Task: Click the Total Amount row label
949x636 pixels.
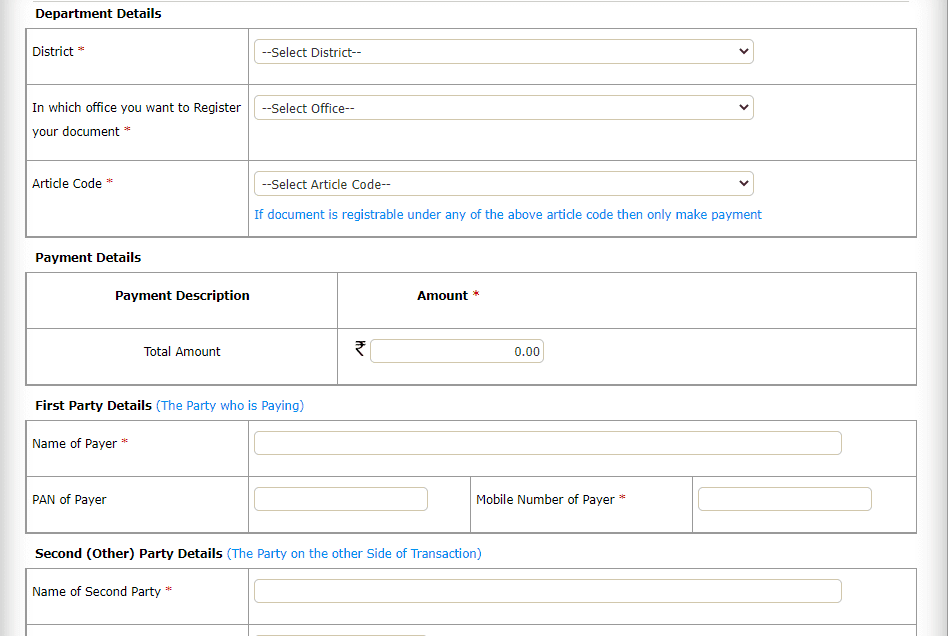Action: [x=182, y=352]
